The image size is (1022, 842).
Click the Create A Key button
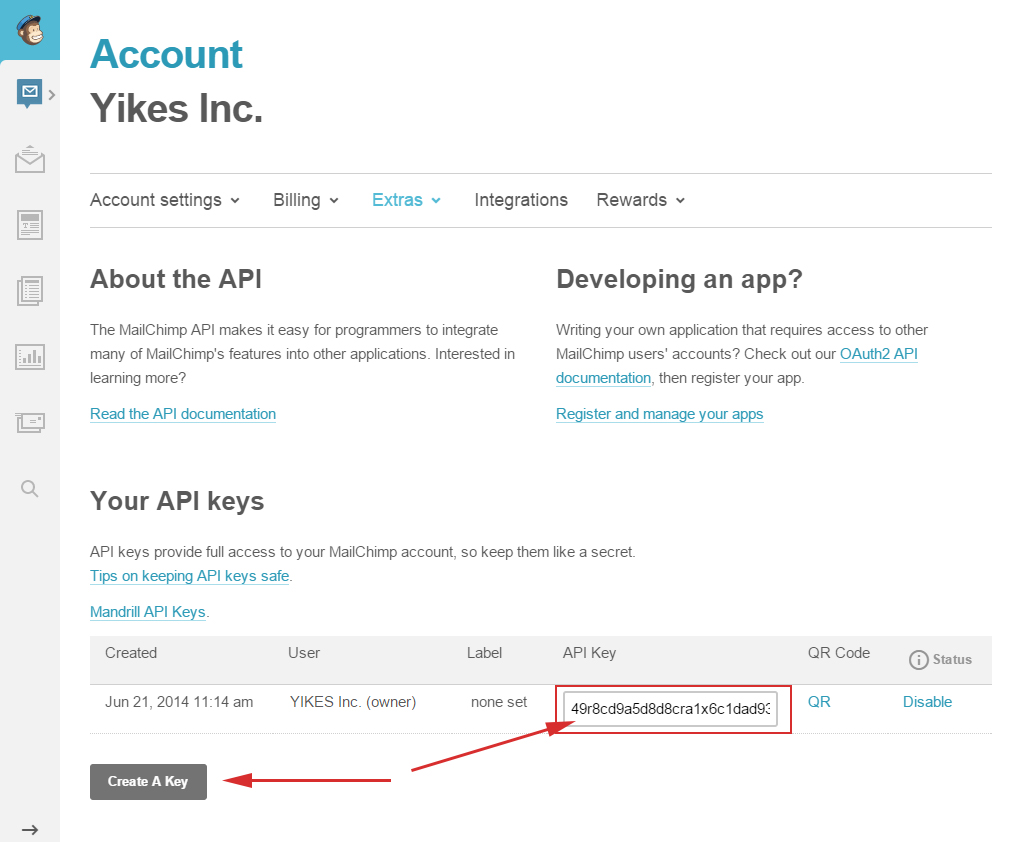point(148,781)
